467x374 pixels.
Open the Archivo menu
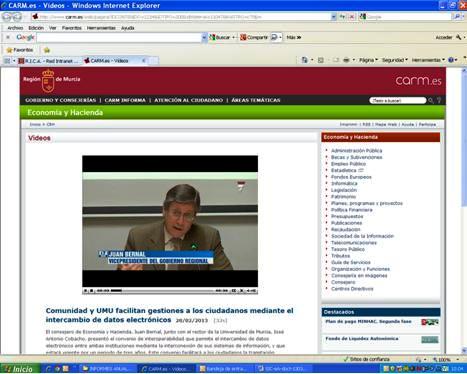[x=15, y=28]
